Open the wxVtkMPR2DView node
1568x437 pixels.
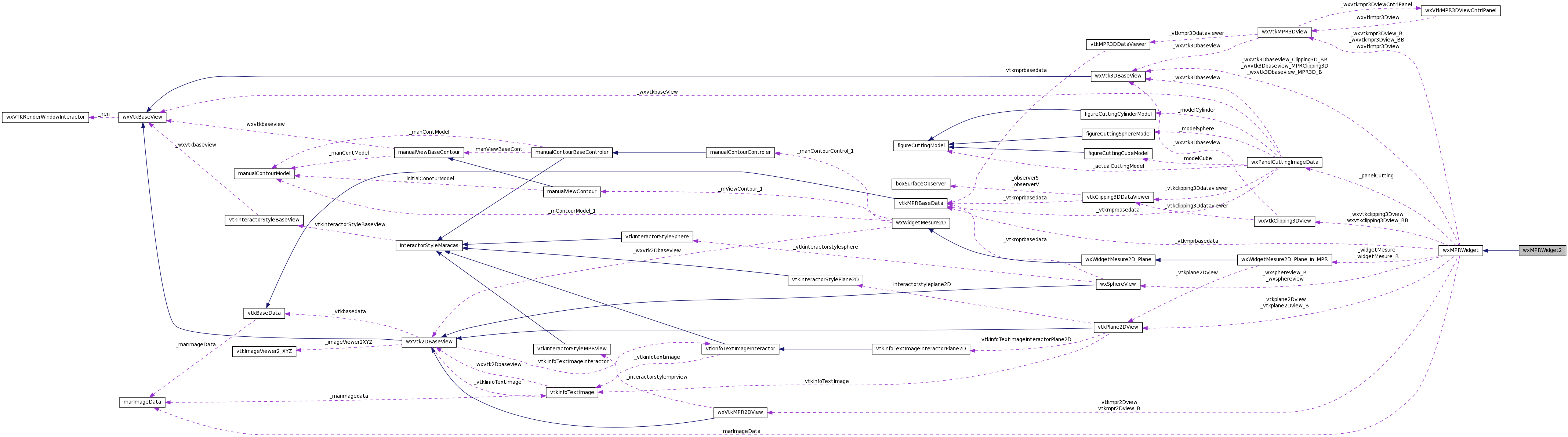point(740,413)
